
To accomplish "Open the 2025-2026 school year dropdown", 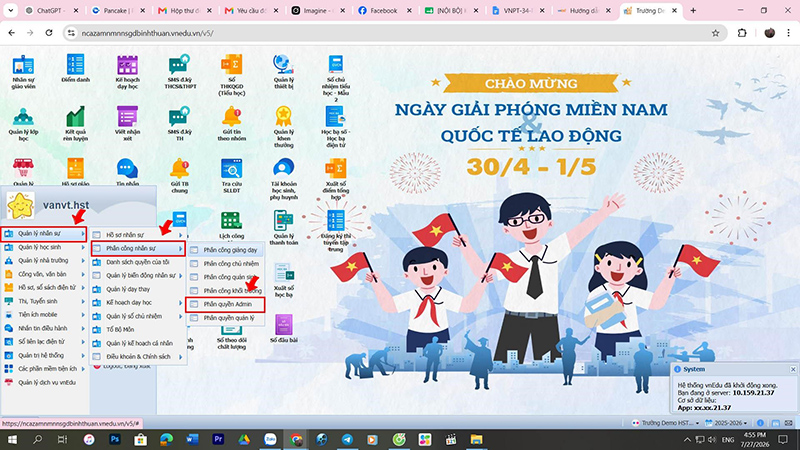I will pyautogui.click(x=726, y=423).
